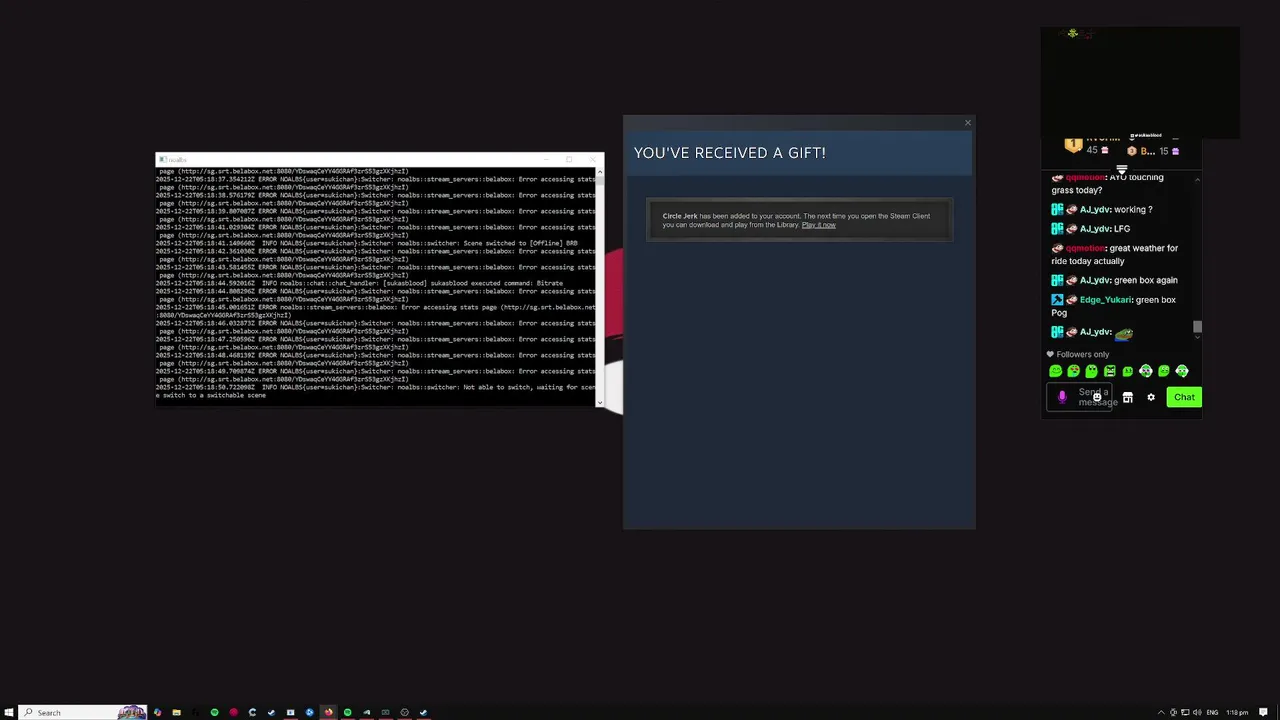This screenshot has width=1280, height=720.
Task: Click the Play it now link
Action: (x=818, y=225)
